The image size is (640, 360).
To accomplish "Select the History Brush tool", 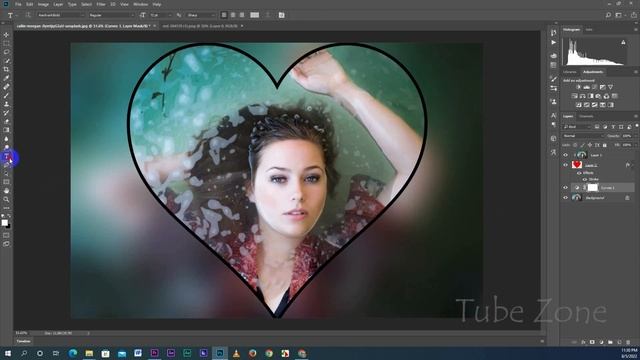I will [x=6, y=113].
